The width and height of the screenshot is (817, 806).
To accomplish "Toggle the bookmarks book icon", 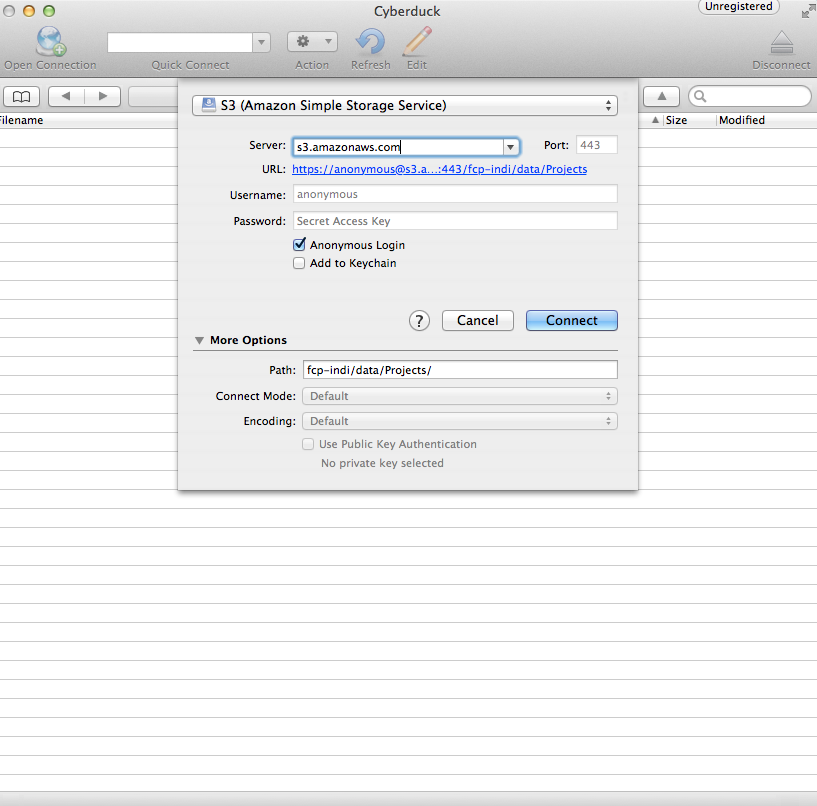I will [x=21, y=96].
